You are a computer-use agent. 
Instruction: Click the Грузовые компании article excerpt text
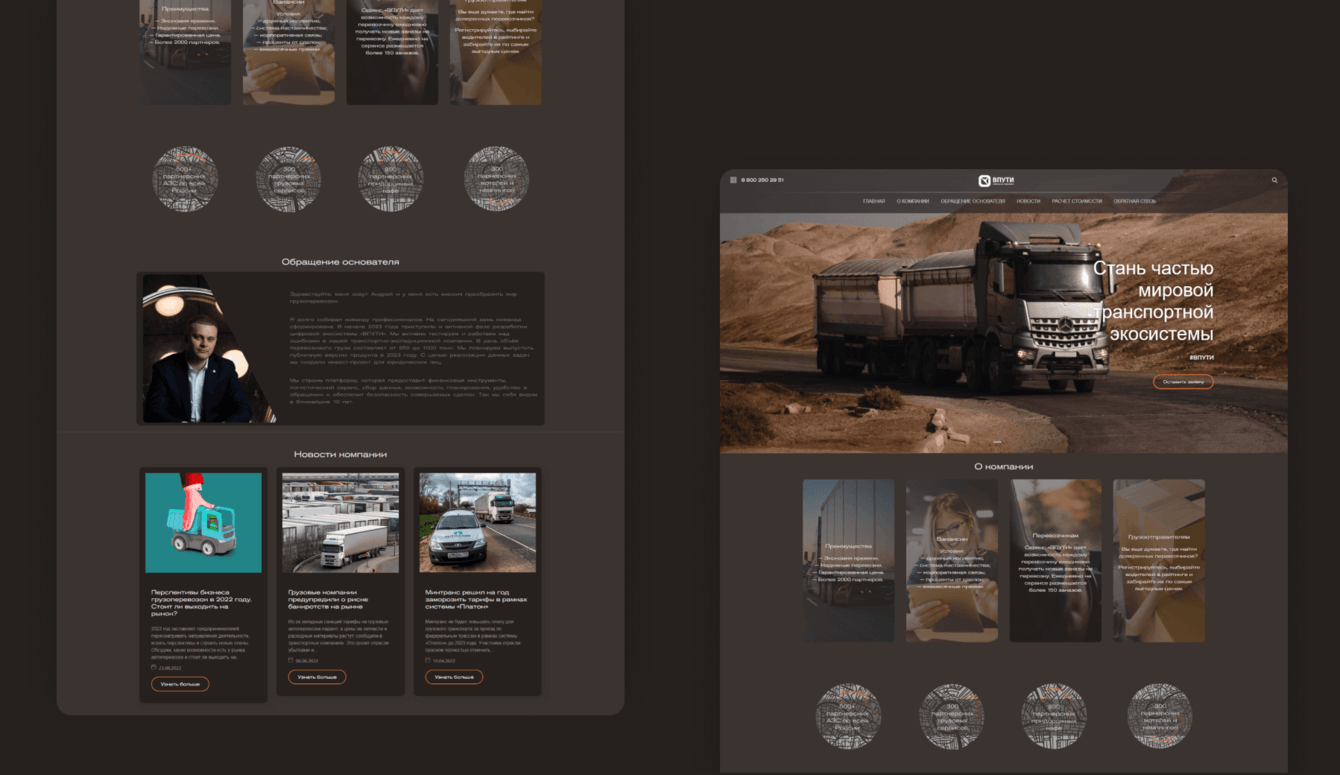tap(339, 636)
